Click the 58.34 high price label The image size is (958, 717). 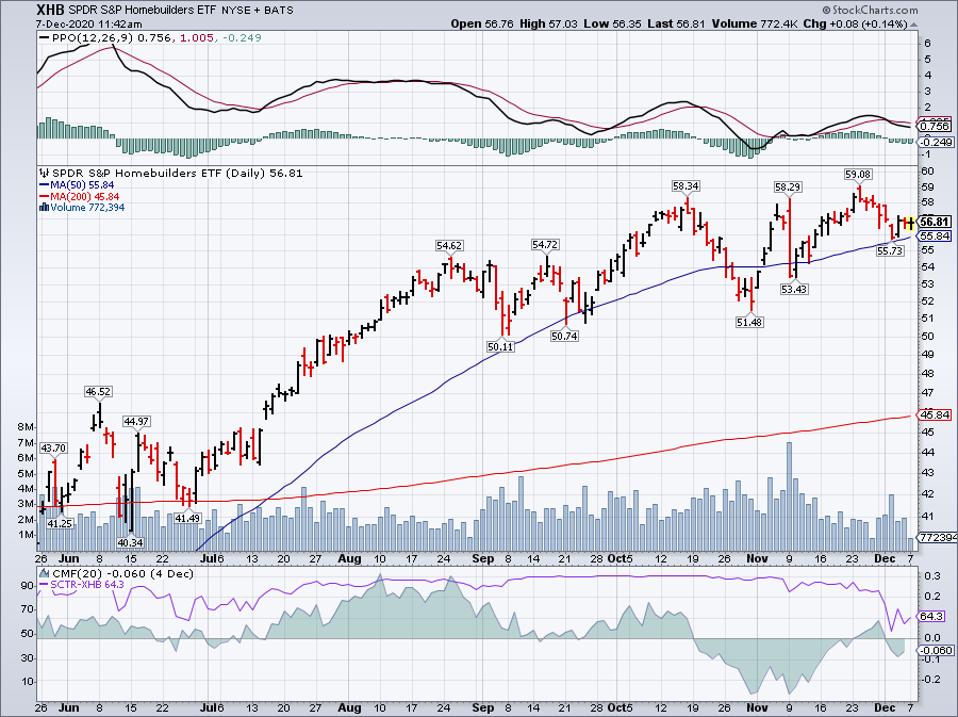[686, 186]
